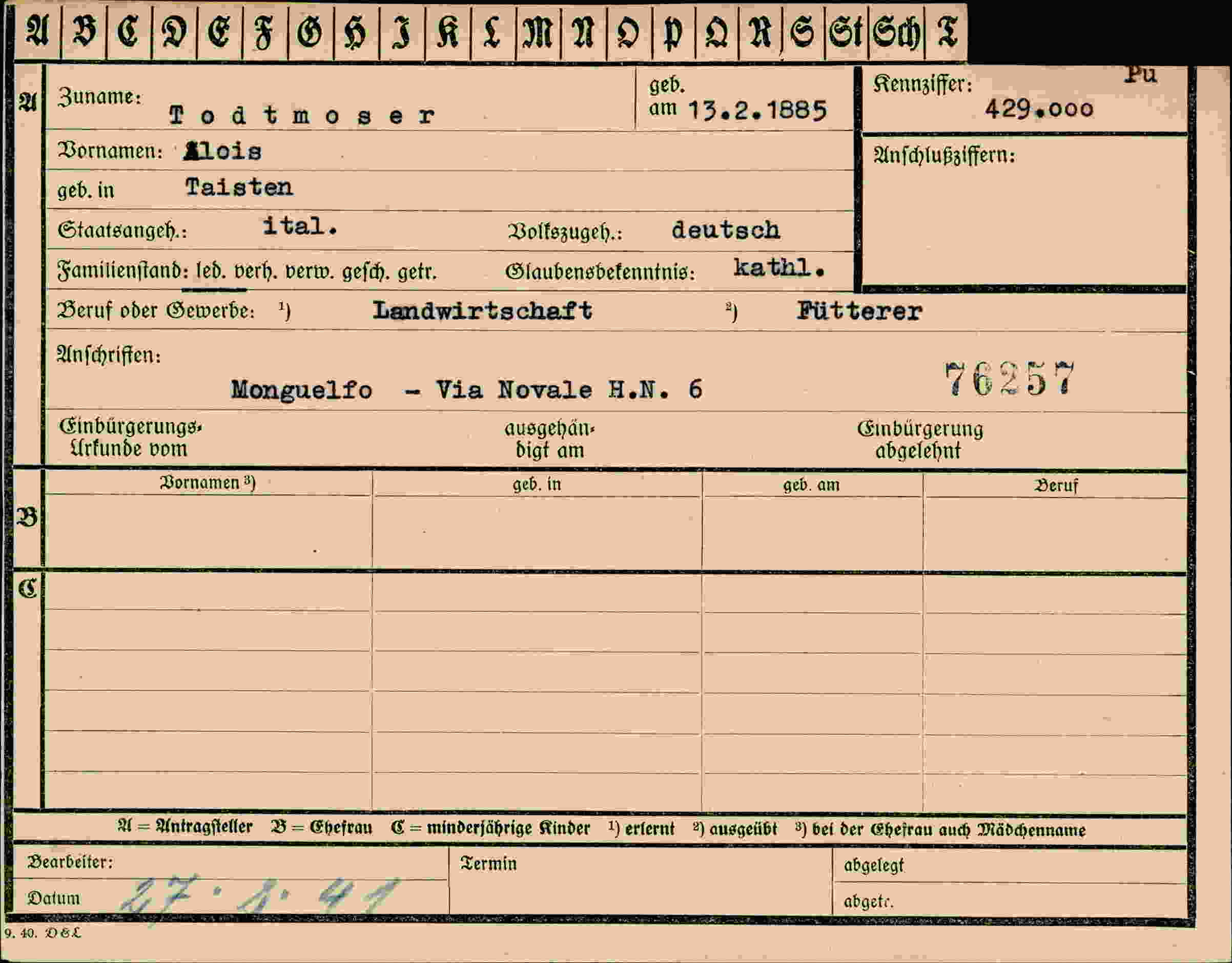Click the 'Beruf oder Gewerbe:' label
The image size is (1232, 963).
click(156, 310)
